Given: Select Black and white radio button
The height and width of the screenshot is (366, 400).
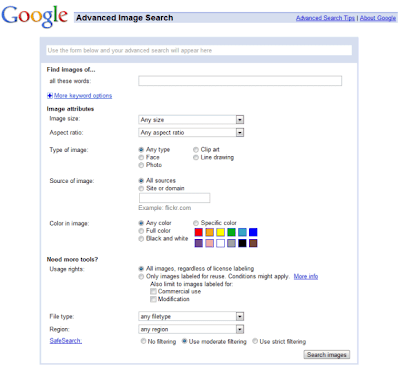Looking at the screenshot, I should click(141, 239).
